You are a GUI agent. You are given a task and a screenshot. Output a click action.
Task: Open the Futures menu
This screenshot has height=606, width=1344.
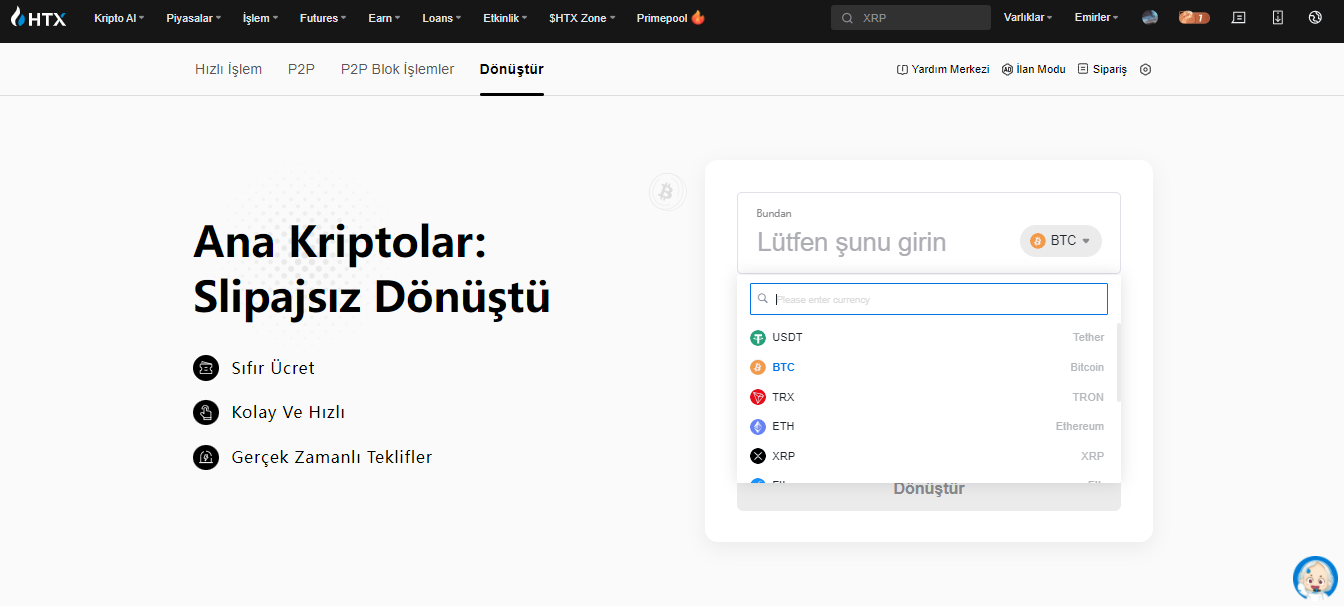pyautogui.click(x=323, y=18)
